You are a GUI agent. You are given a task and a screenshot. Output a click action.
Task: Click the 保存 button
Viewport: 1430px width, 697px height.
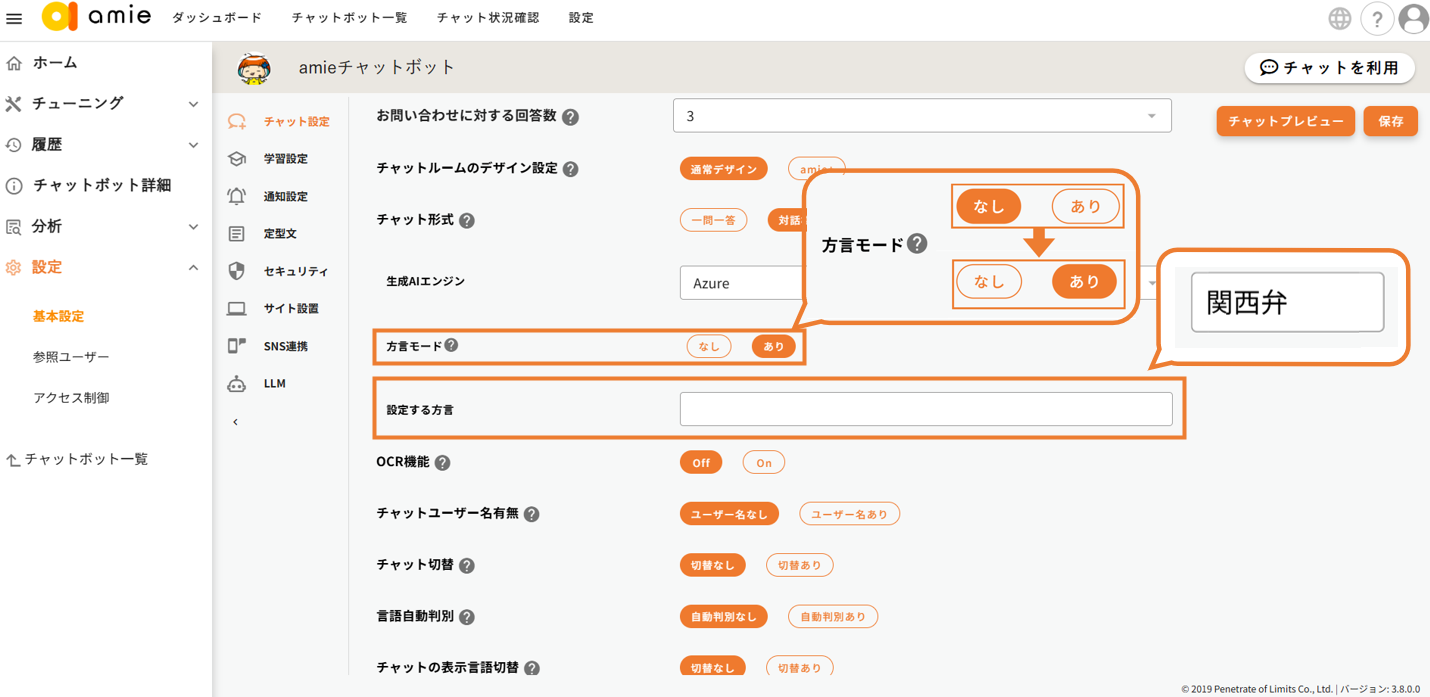(1390, 121)
